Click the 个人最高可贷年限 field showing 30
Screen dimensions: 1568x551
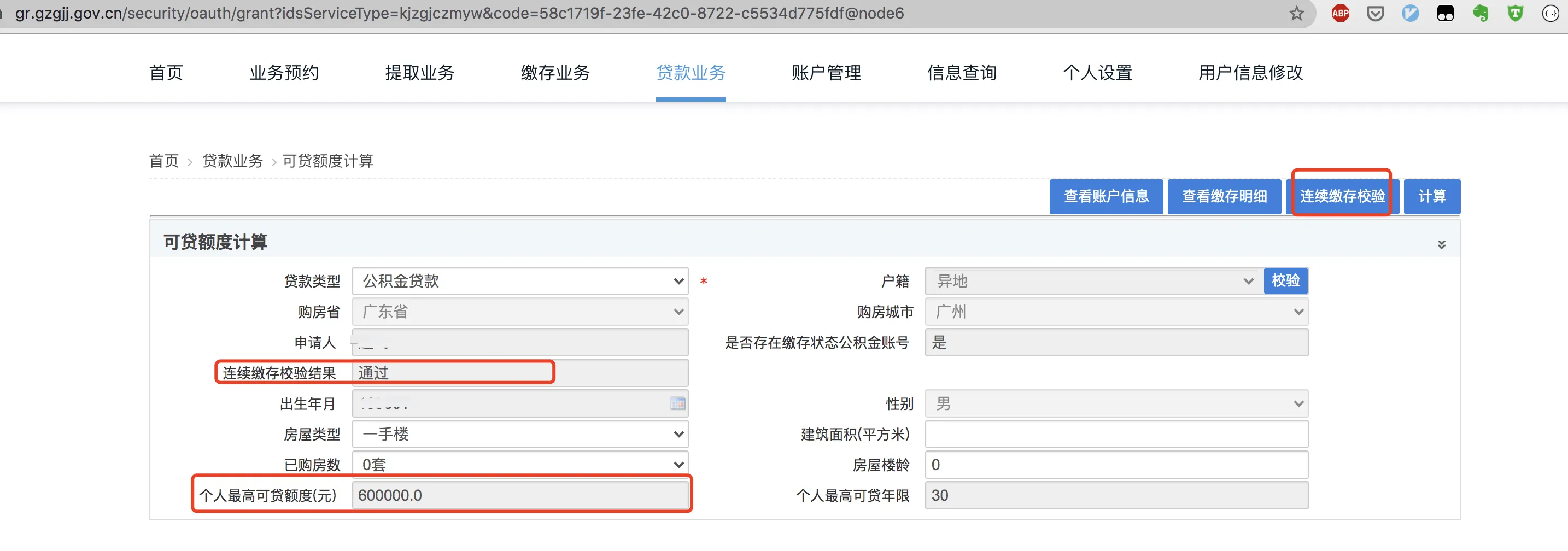coord(1116,495)
